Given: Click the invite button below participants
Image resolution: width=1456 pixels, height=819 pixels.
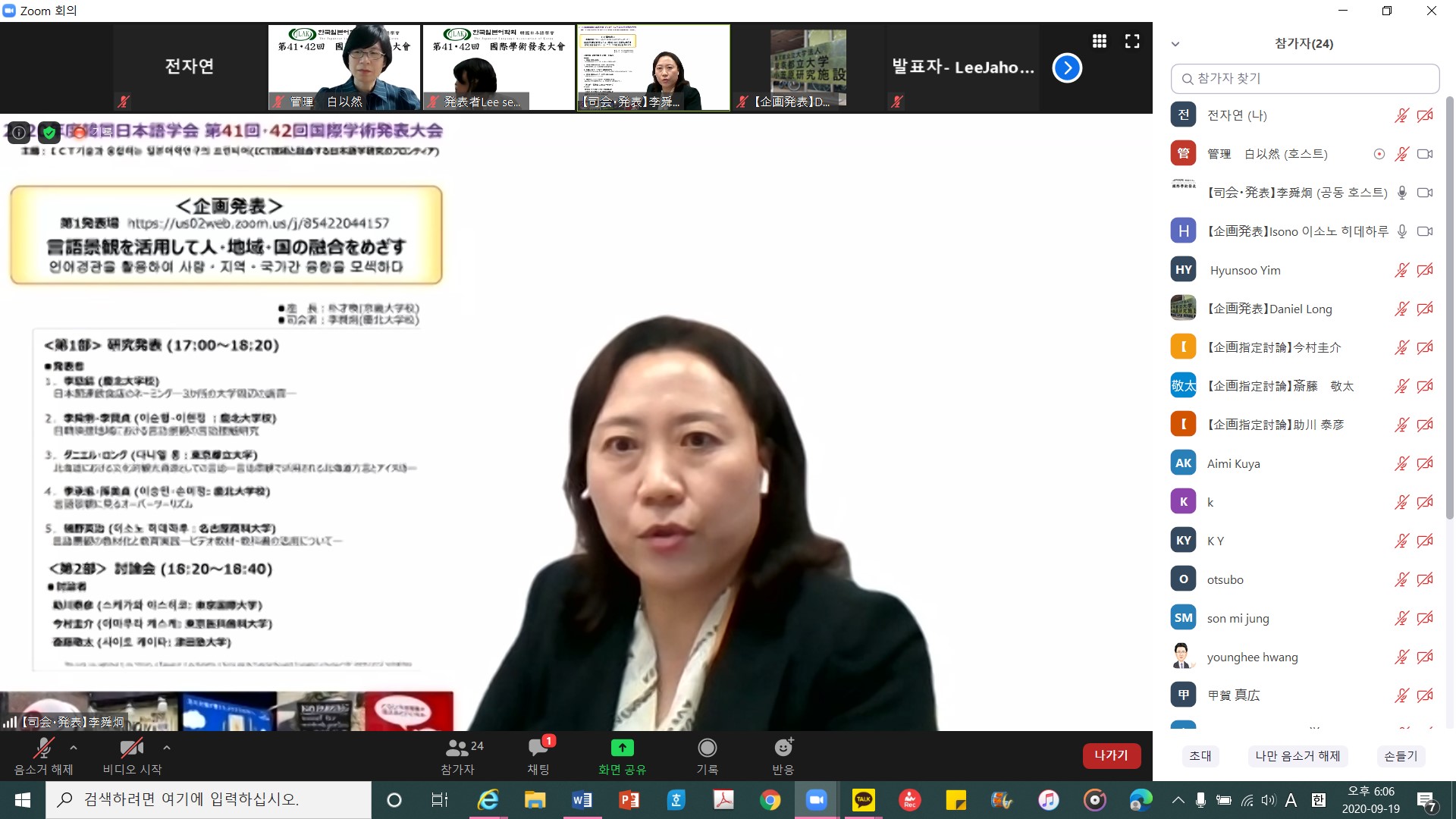Looking at the screenshot, I should click(x=1200, y=755).
